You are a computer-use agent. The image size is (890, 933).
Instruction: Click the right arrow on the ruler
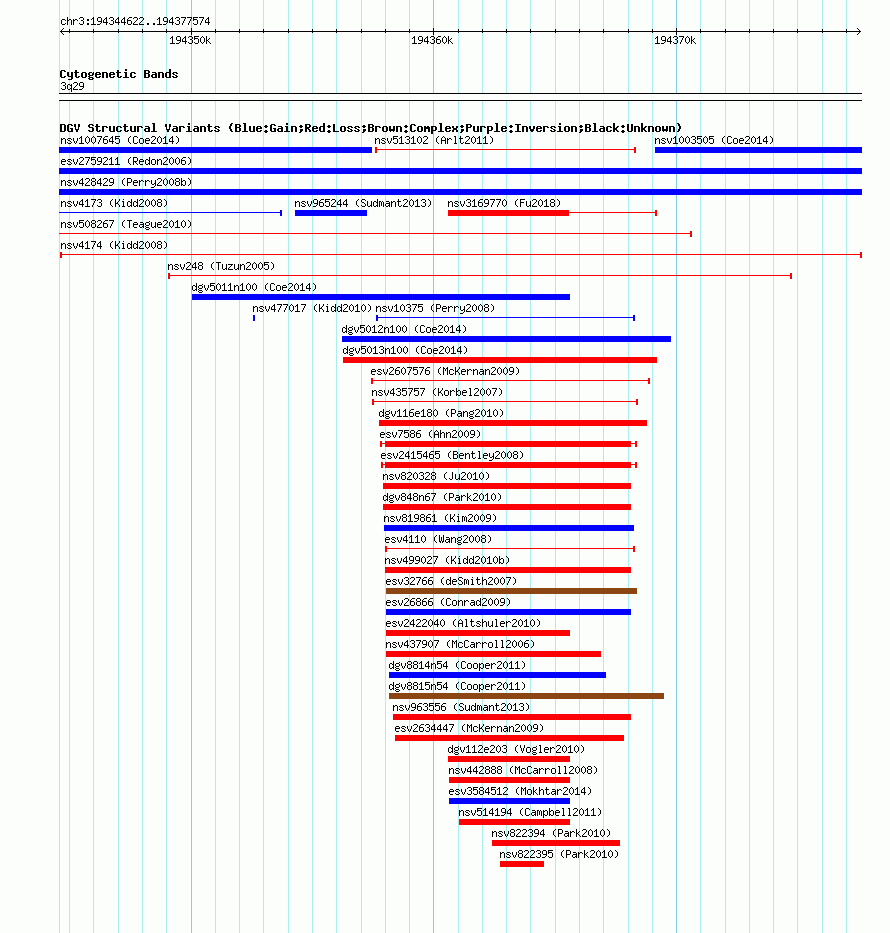pyautogui.click(x=858, y=32)
